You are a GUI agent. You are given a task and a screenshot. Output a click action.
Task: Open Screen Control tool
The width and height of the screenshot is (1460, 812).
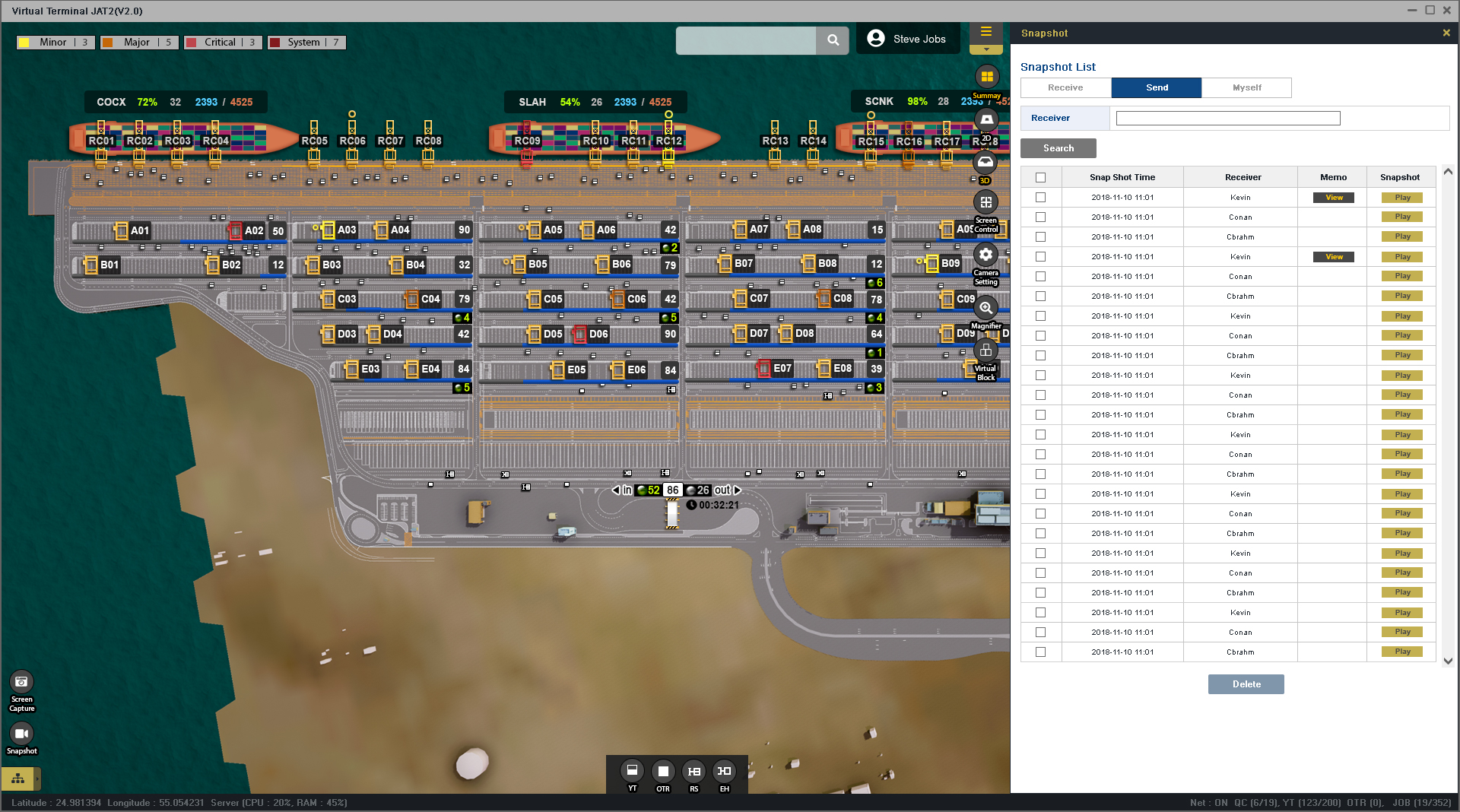[985, 203]
